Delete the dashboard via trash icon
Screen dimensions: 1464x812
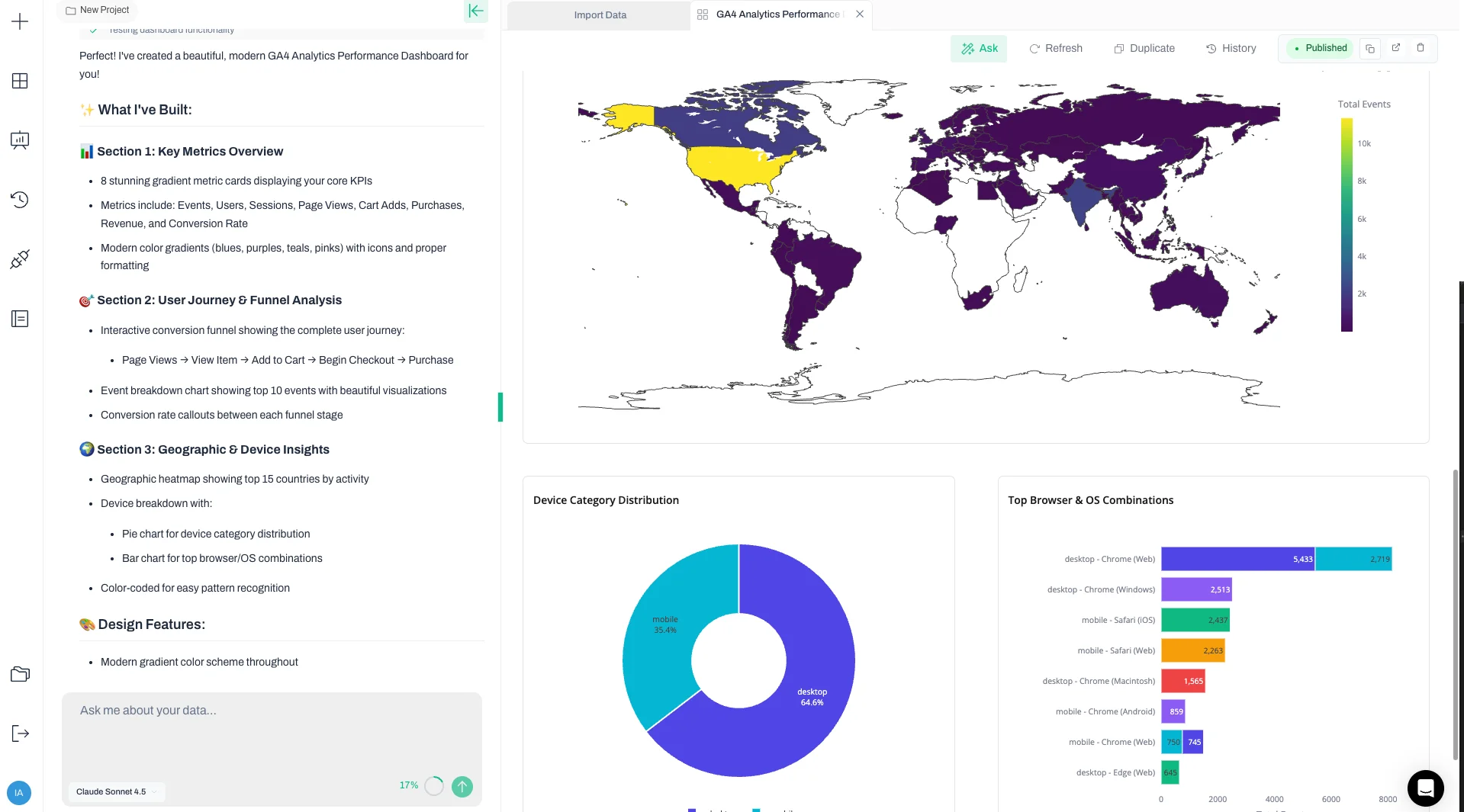1421,47
